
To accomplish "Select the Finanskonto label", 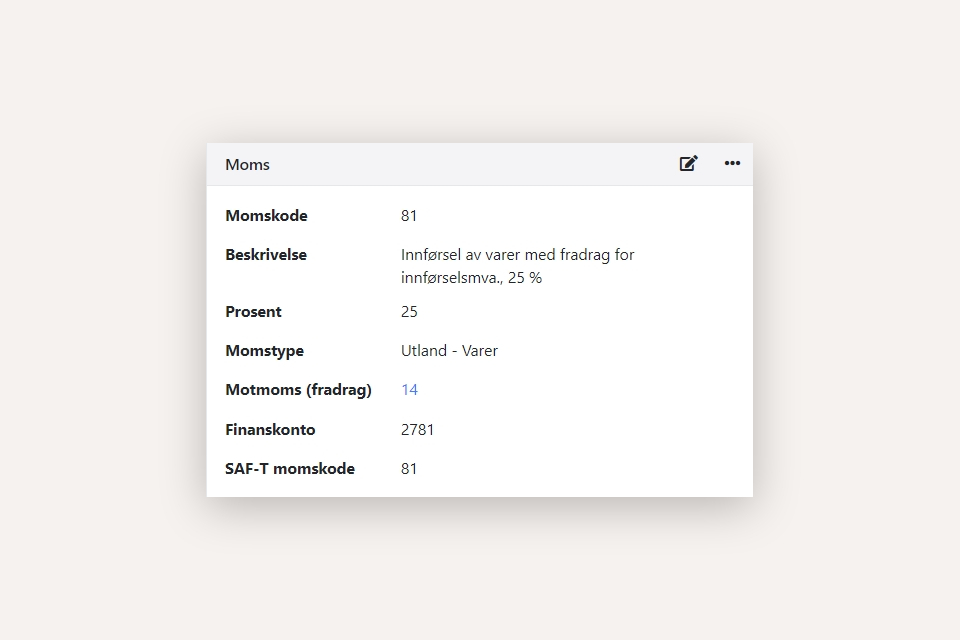I will click(270, 430).
